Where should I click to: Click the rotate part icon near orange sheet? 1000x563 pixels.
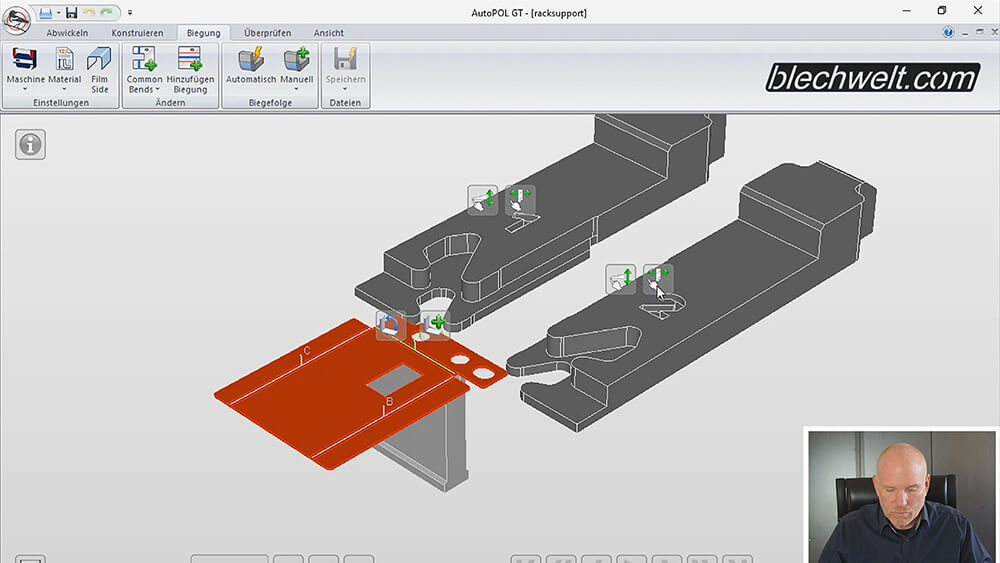[391, 325]
